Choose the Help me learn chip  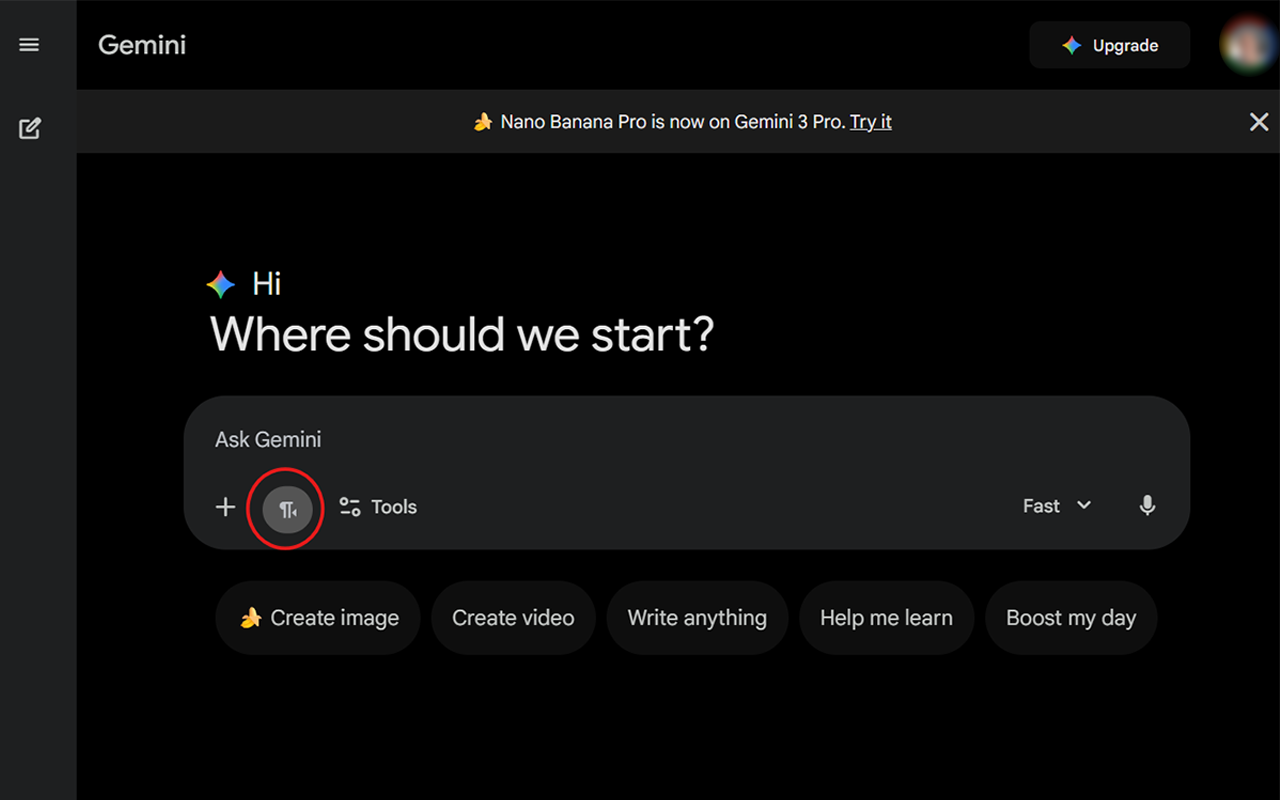click(x=886, y=618)
